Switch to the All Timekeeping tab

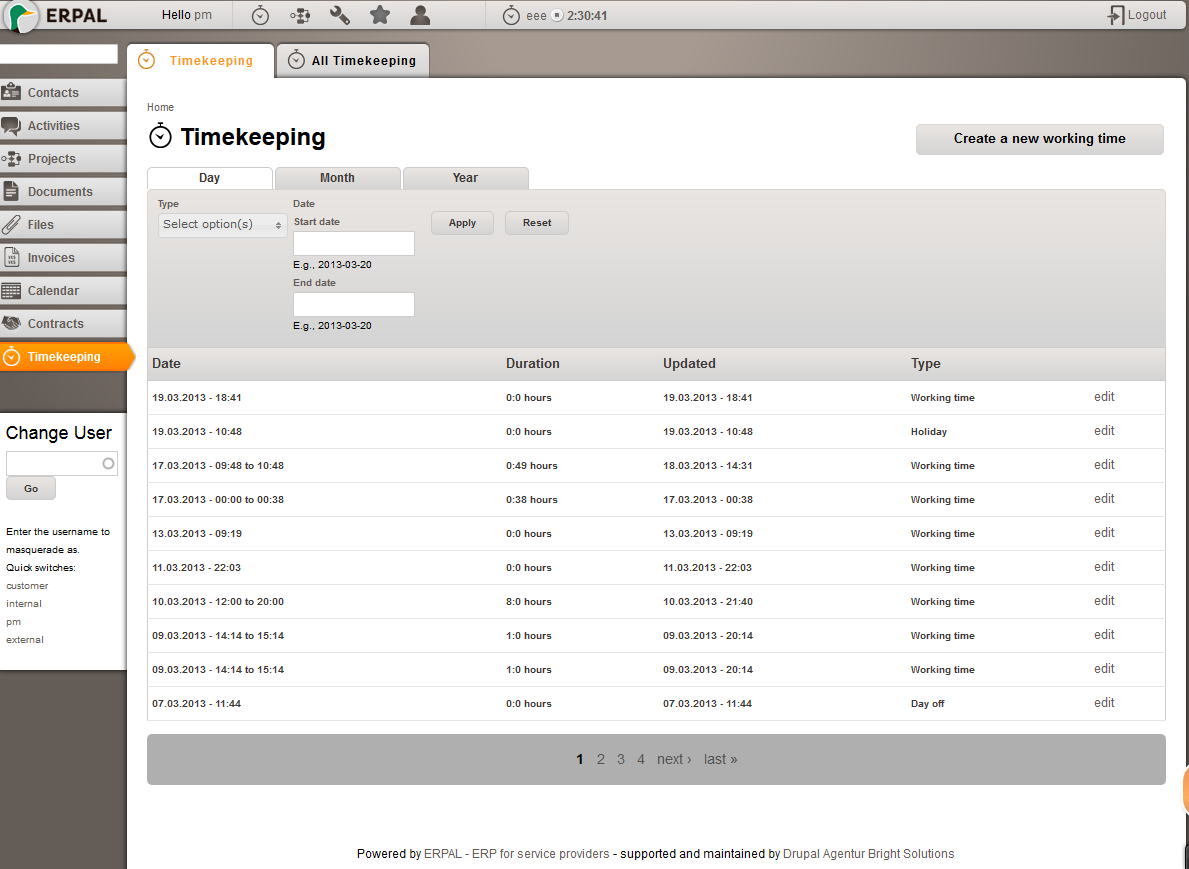[x=353, y=61]
